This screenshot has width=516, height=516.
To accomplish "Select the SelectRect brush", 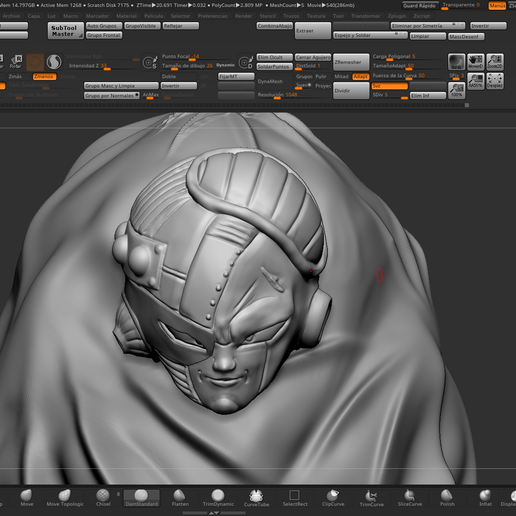I will tap(295, 498).
